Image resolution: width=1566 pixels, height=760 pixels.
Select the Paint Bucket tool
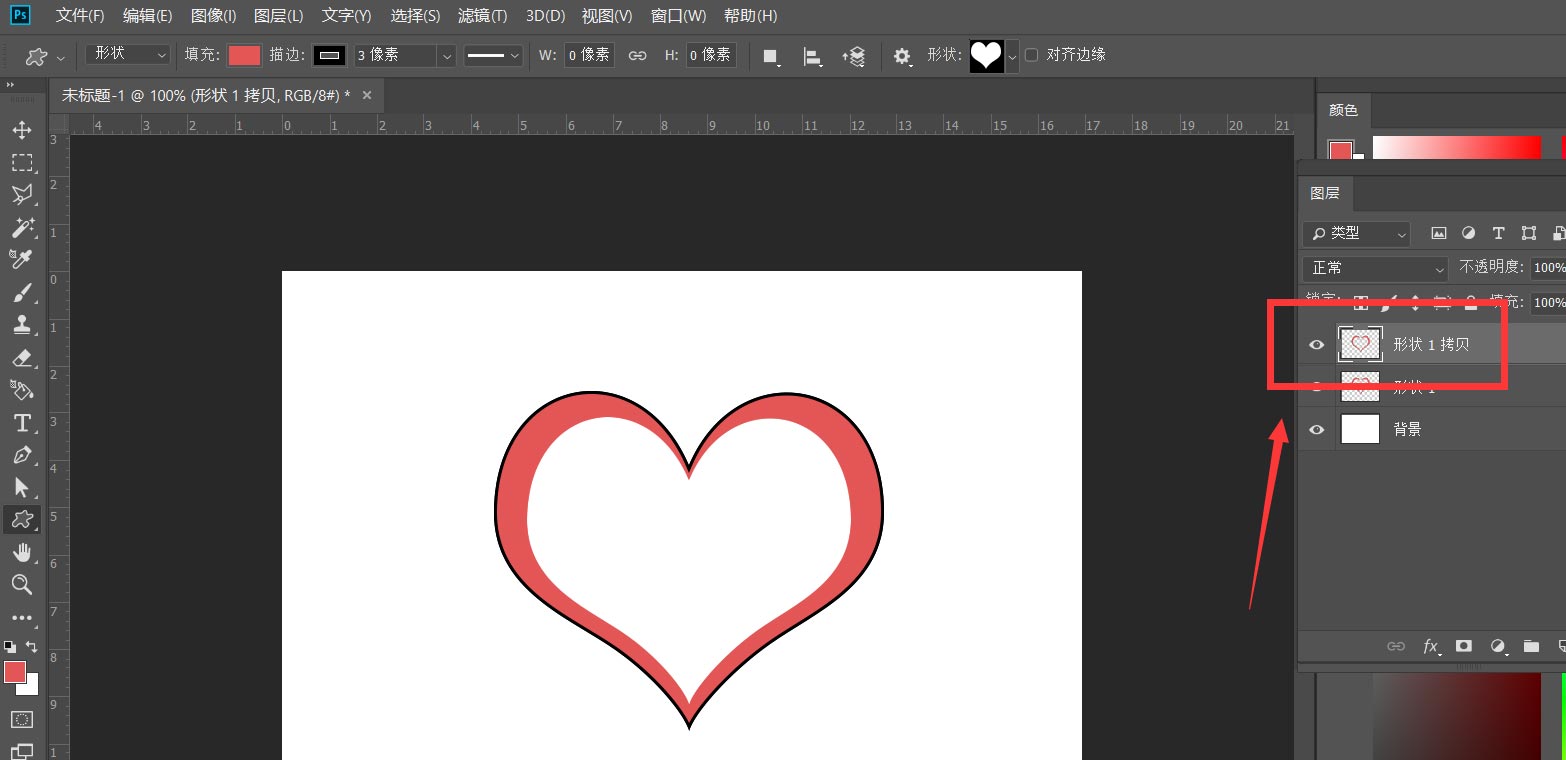pos(22,389)
